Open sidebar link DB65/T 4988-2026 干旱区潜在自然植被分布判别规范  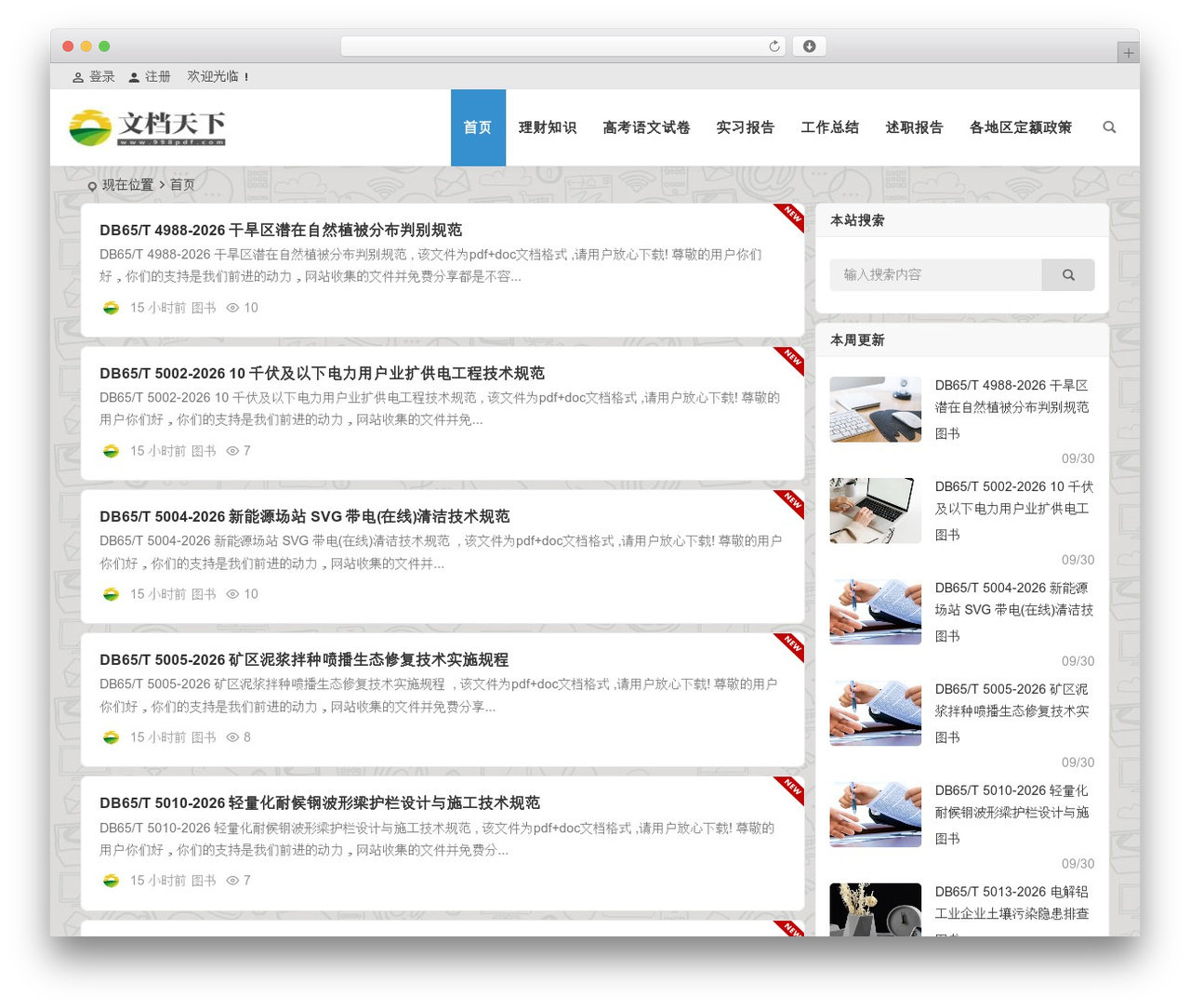(x=1011, y=396)
